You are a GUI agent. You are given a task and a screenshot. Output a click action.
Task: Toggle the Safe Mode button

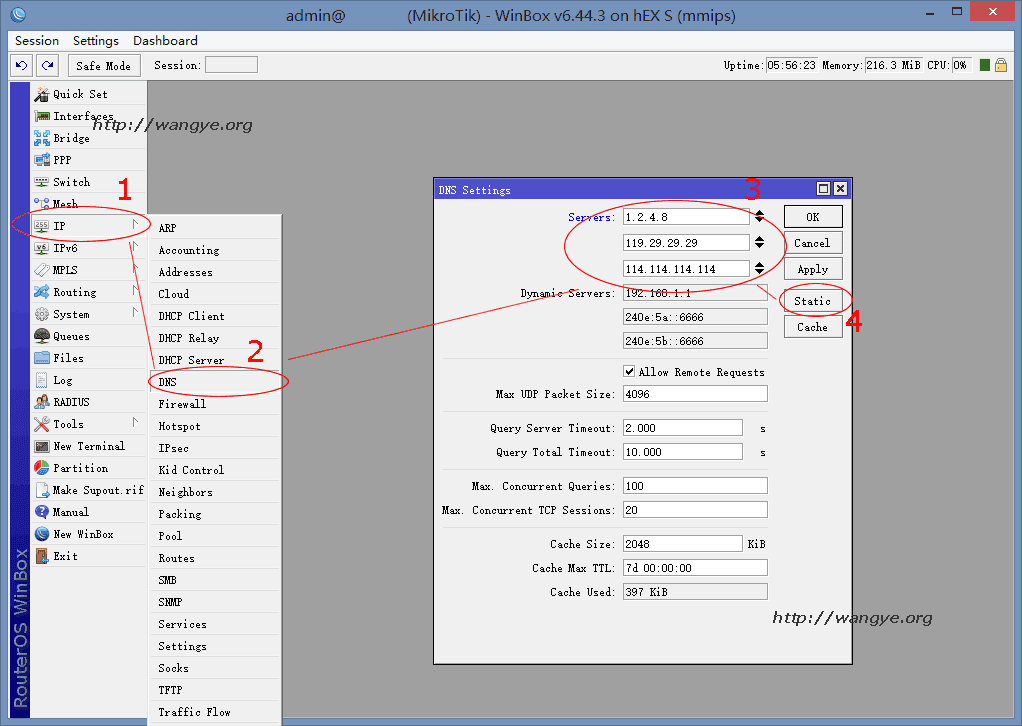tap(104, 65)
